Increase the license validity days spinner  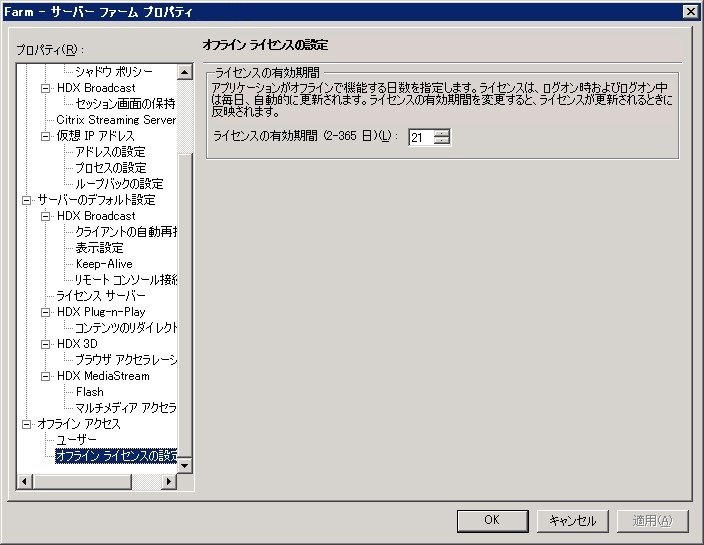[x=442, y=133]
